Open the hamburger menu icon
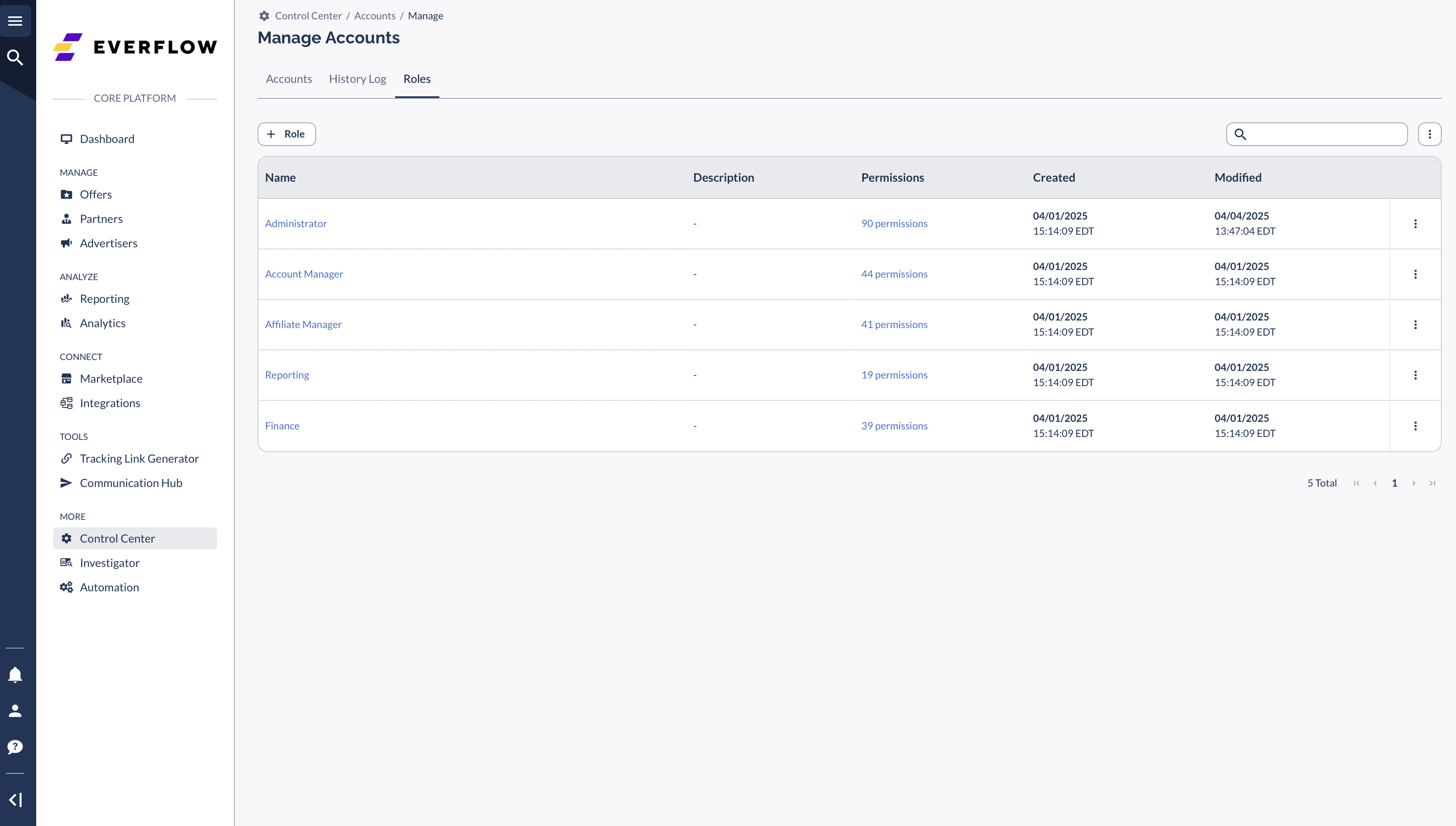 [x=15, y=21]
